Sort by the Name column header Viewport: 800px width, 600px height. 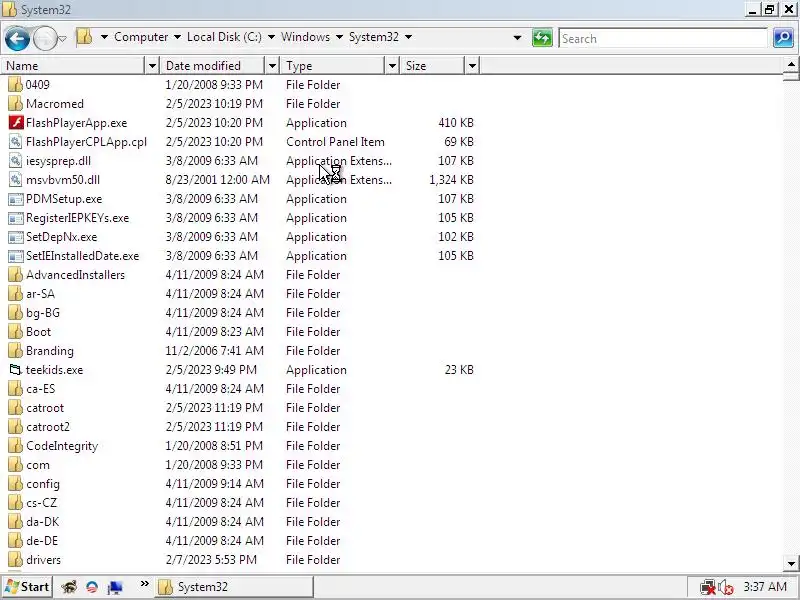[x=73, y=66]
